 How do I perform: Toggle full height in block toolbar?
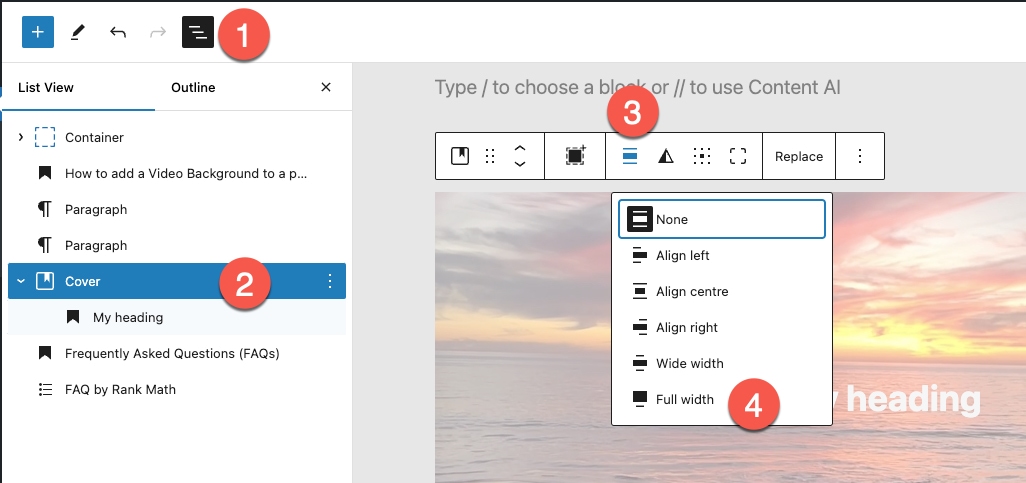[x=738, y=156]
